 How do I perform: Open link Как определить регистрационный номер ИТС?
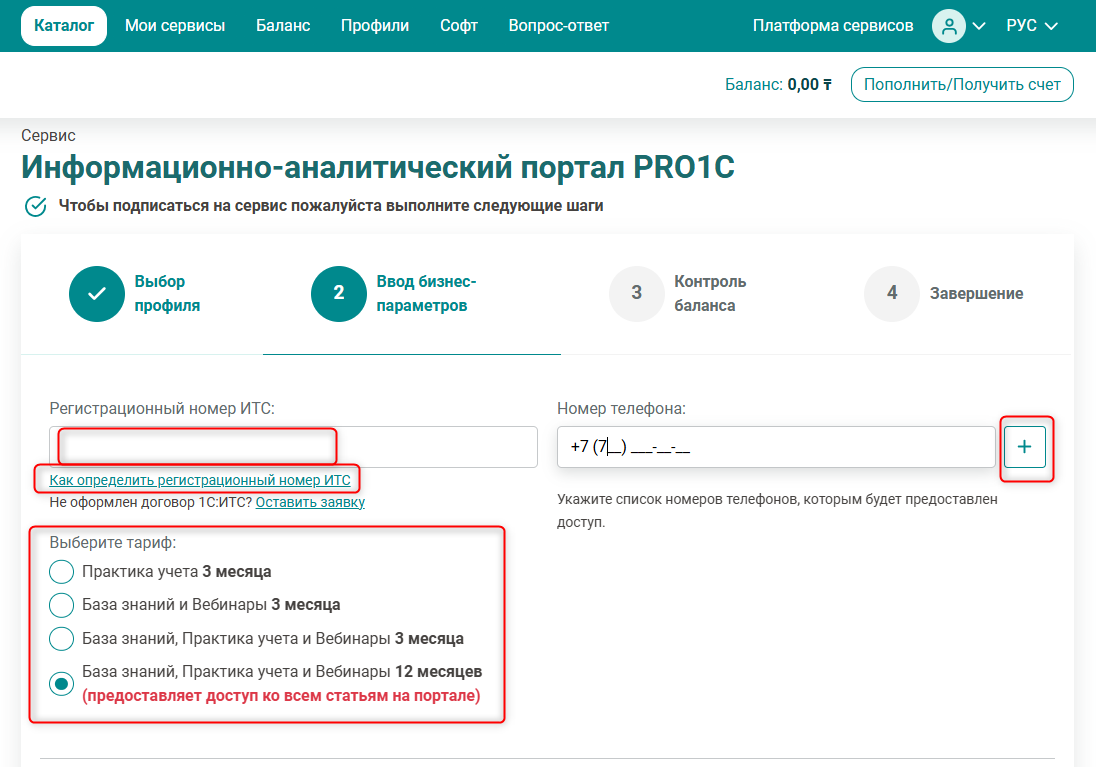(200, 481)
